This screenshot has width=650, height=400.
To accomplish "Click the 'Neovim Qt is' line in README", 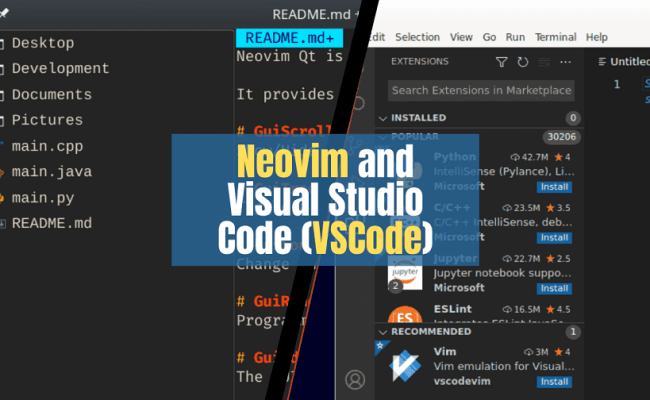I will 289,56.
